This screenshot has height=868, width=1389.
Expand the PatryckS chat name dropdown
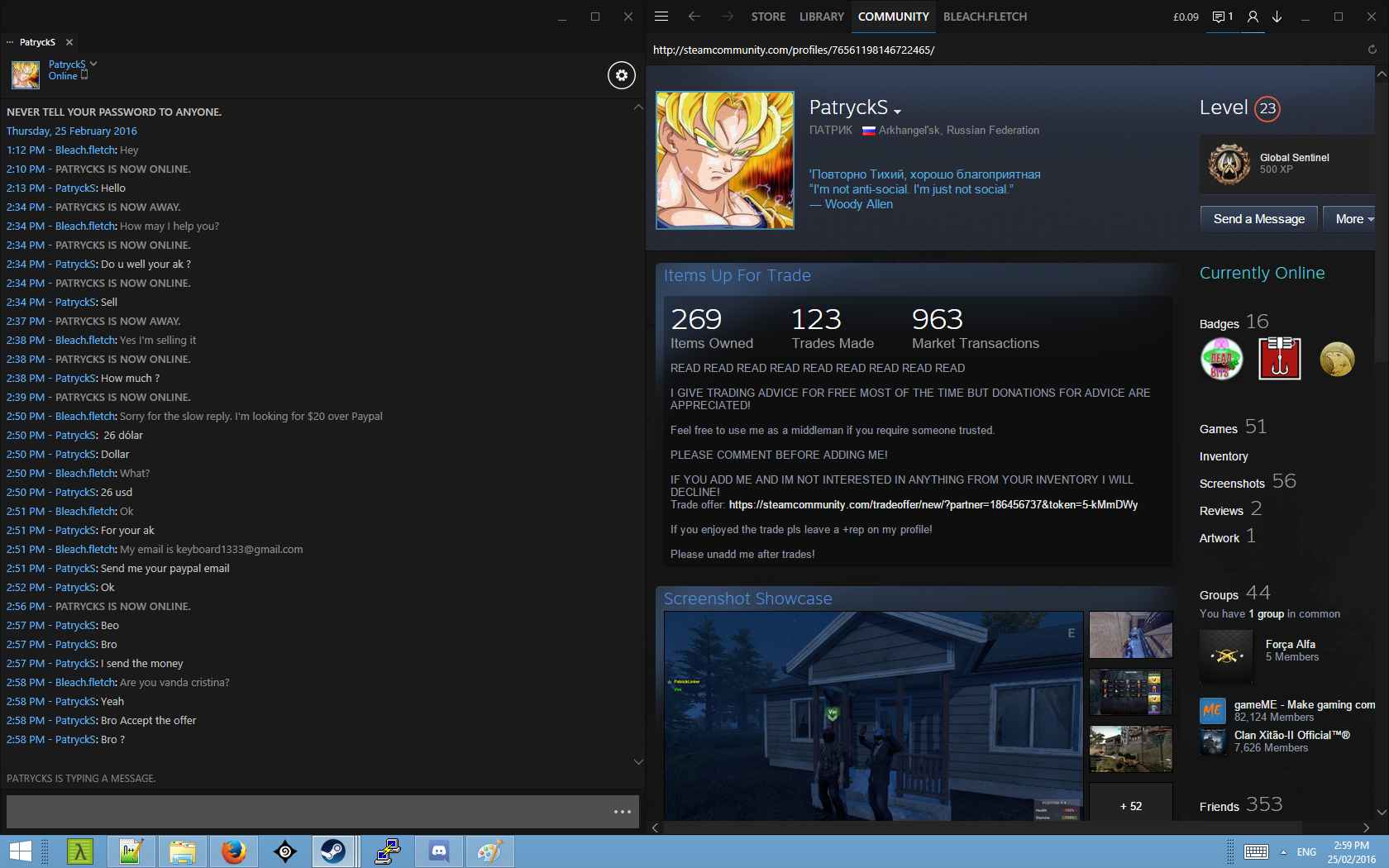pyautogui.click(x=93, y=64)
